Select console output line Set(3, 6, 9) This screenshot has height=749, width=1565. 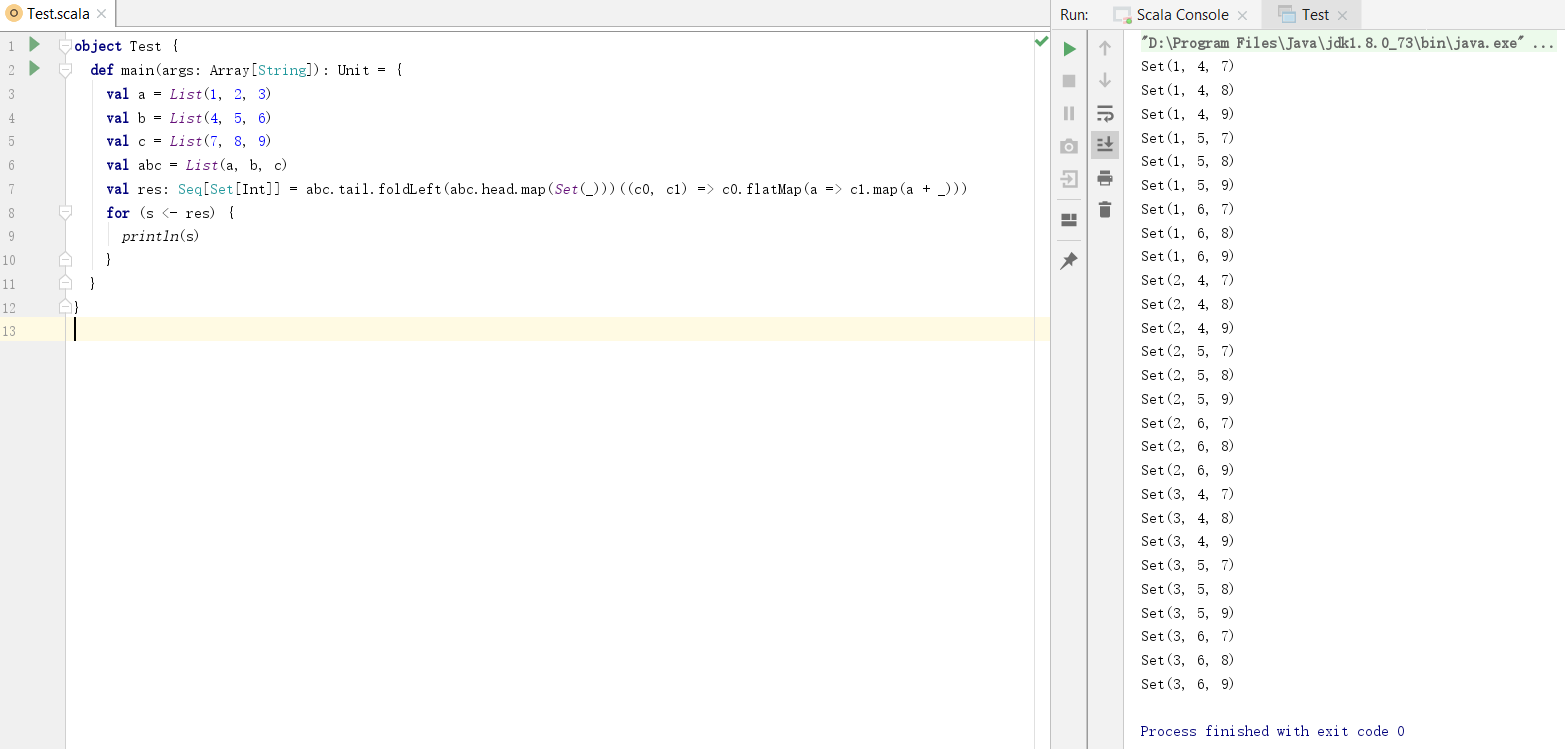point(1187,684)
